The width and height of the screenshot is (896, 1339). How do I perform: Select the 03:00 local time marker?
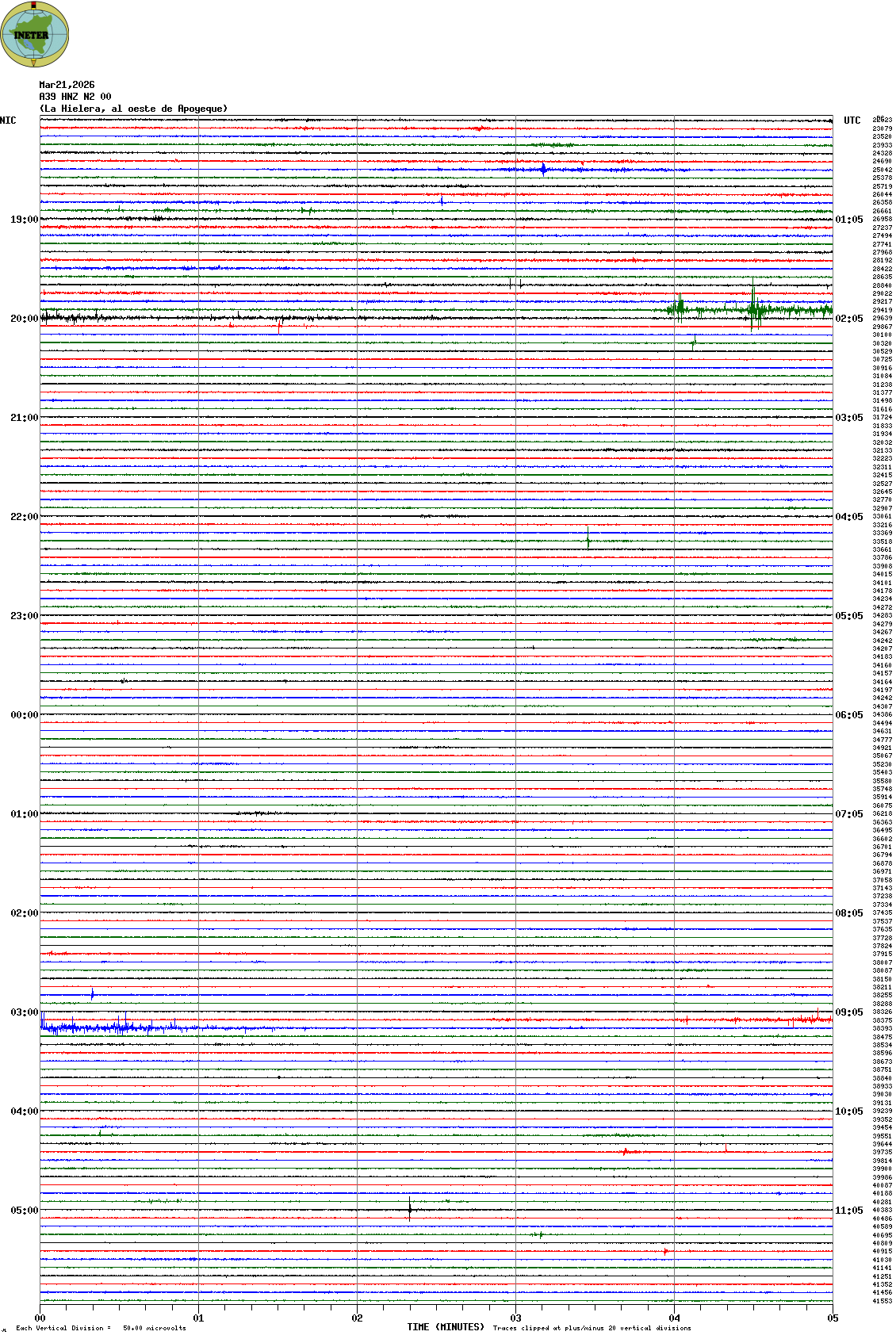(x=24, y=1012)
